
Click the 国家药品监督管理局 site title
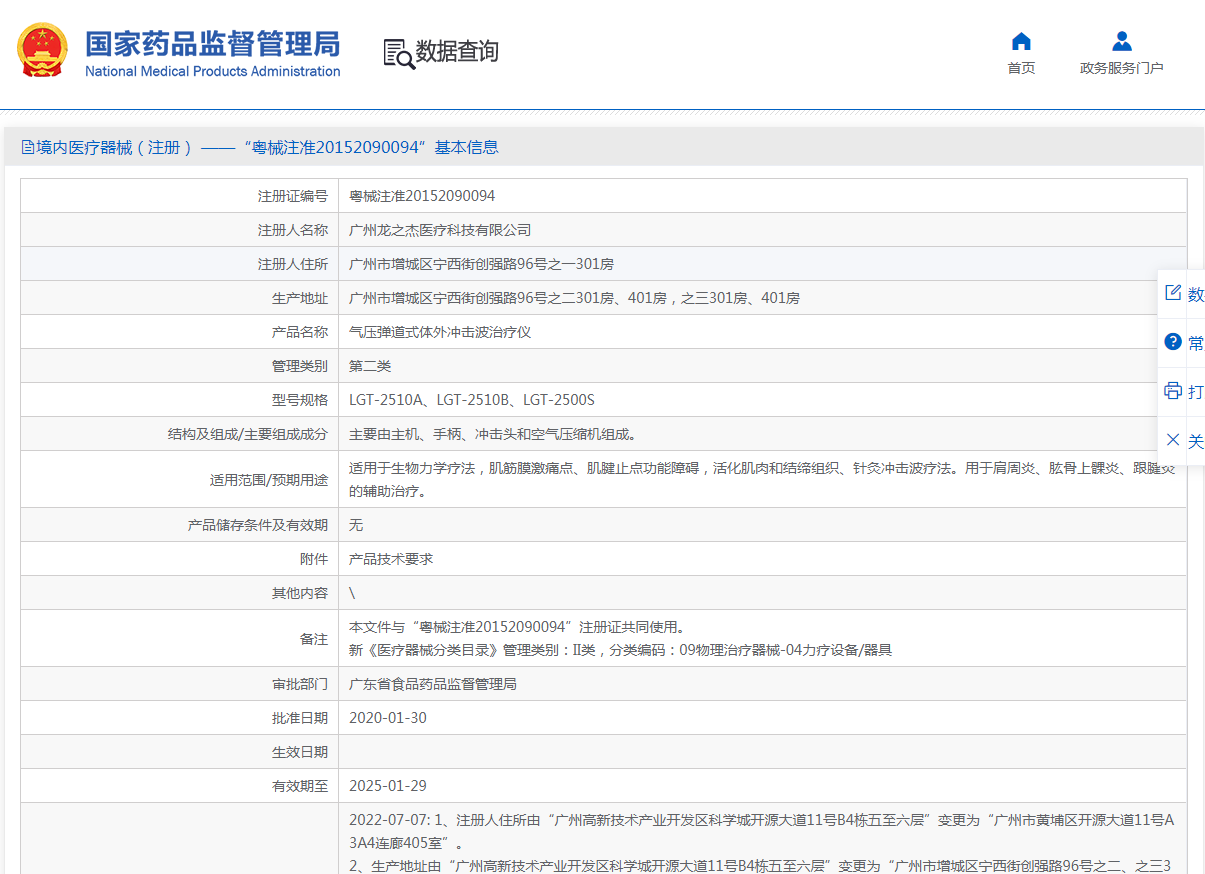pos(212,44)
